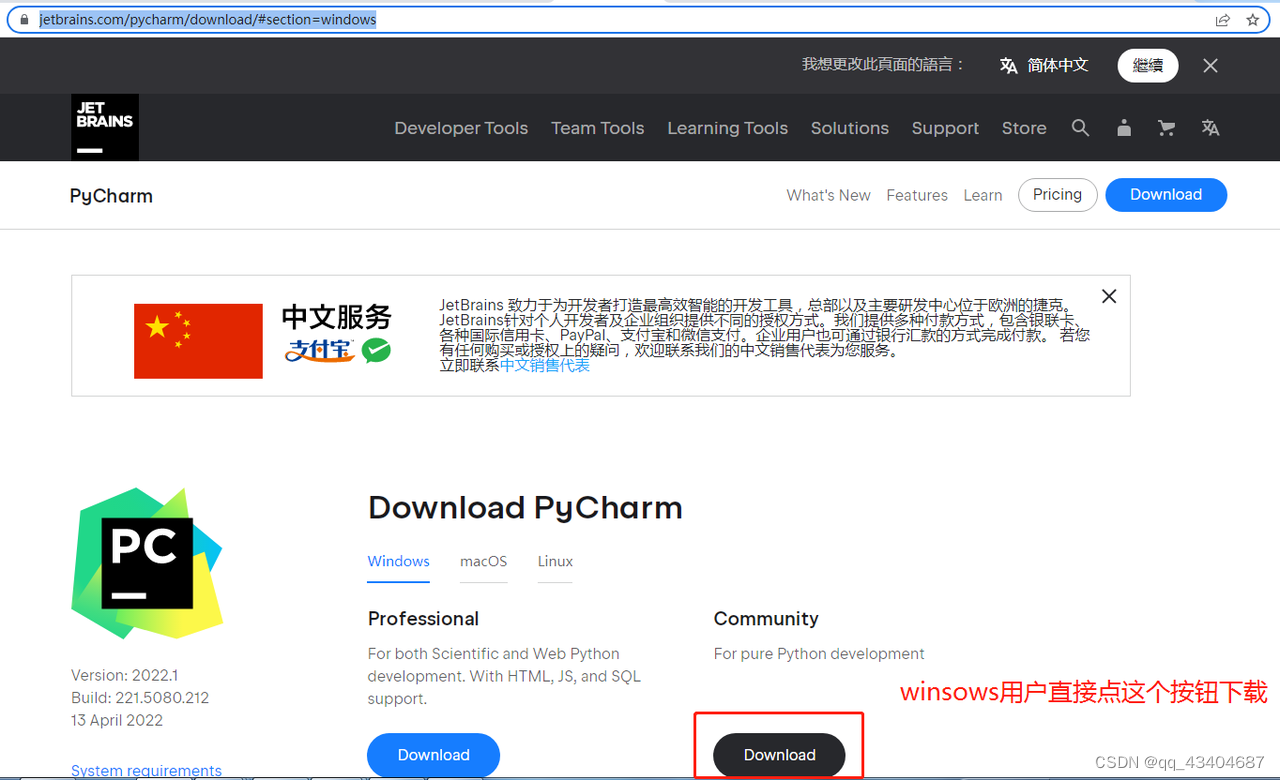The width and height of the screenshot is (1280, 780).
Task: Open the account profile icon
Action: click(1124, 128)
